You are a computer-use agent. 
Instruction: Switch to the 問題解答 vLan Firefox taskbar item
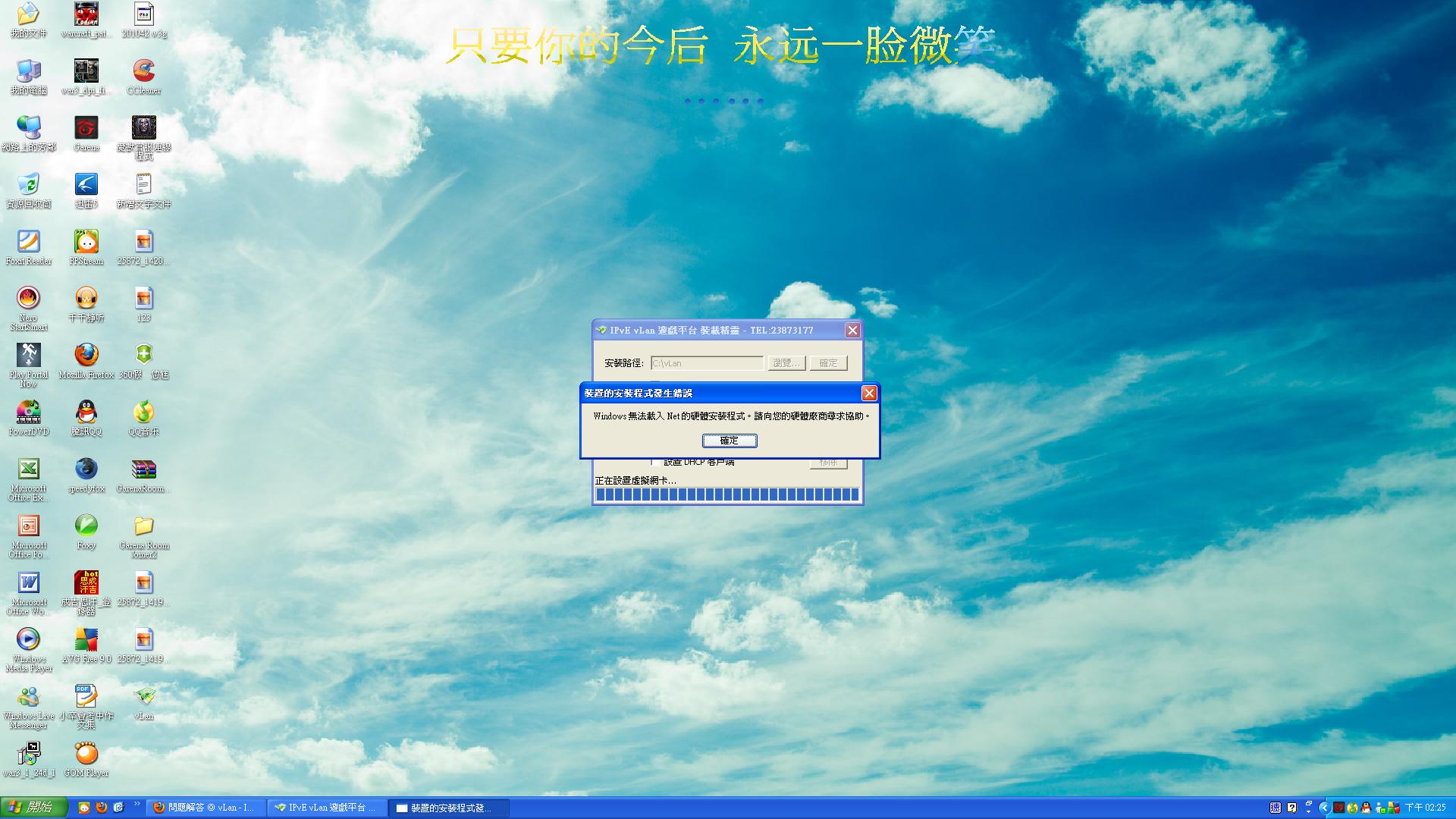(x=205, y=808)
